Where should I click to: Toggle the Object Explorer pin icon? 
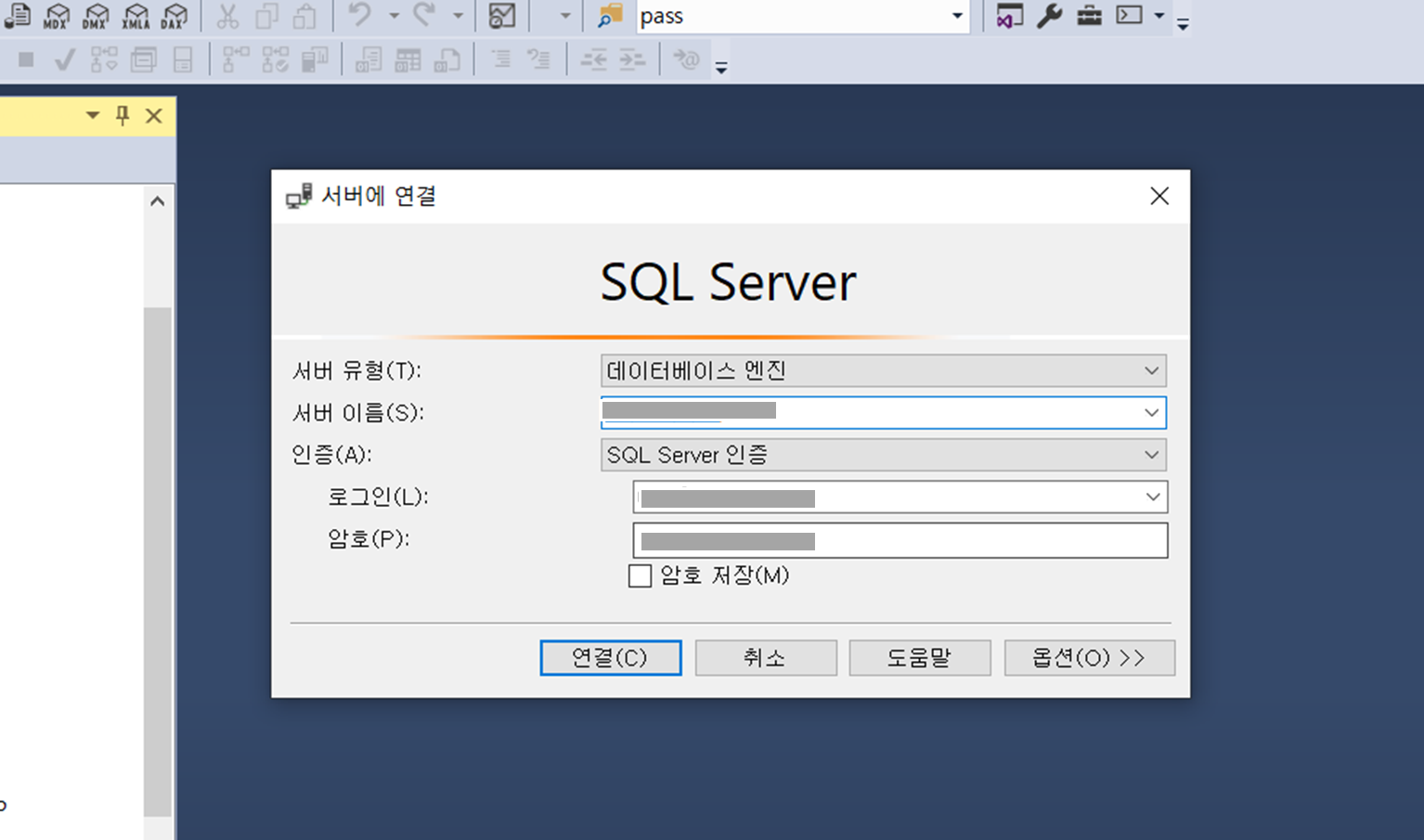123,115
